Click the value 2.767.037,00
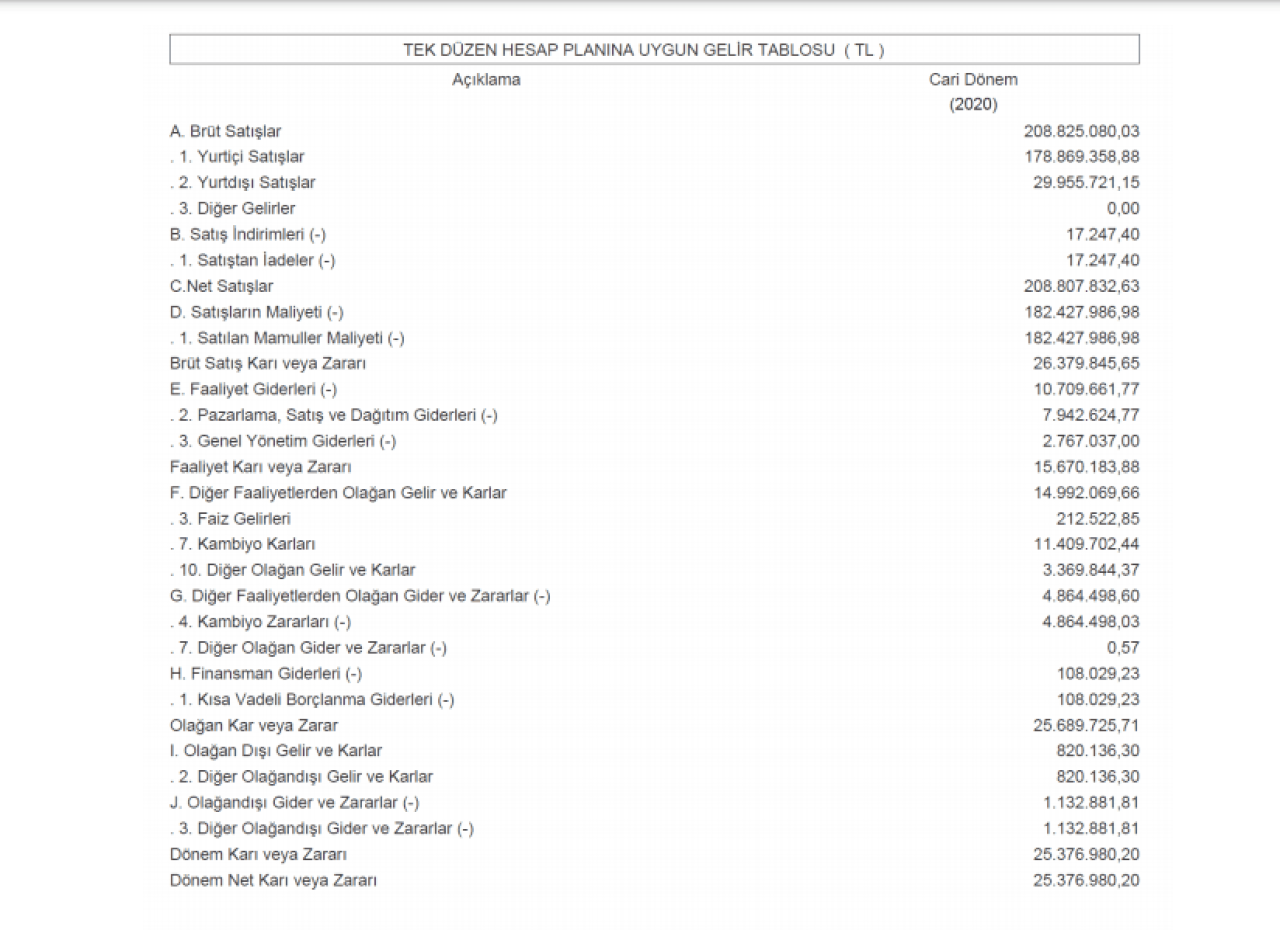This screenshot has width=1280, height=930. click(x=1091, y=441)
